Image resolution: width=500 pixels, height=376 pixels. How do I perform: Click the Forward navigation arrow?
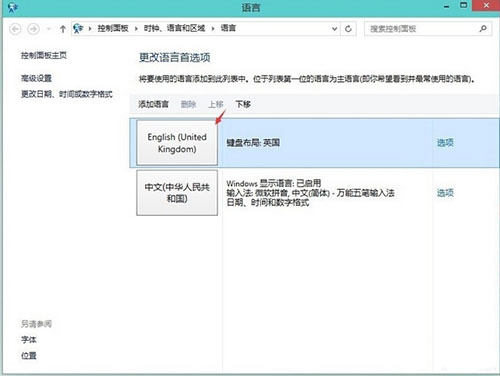click(x=33, y=29)
